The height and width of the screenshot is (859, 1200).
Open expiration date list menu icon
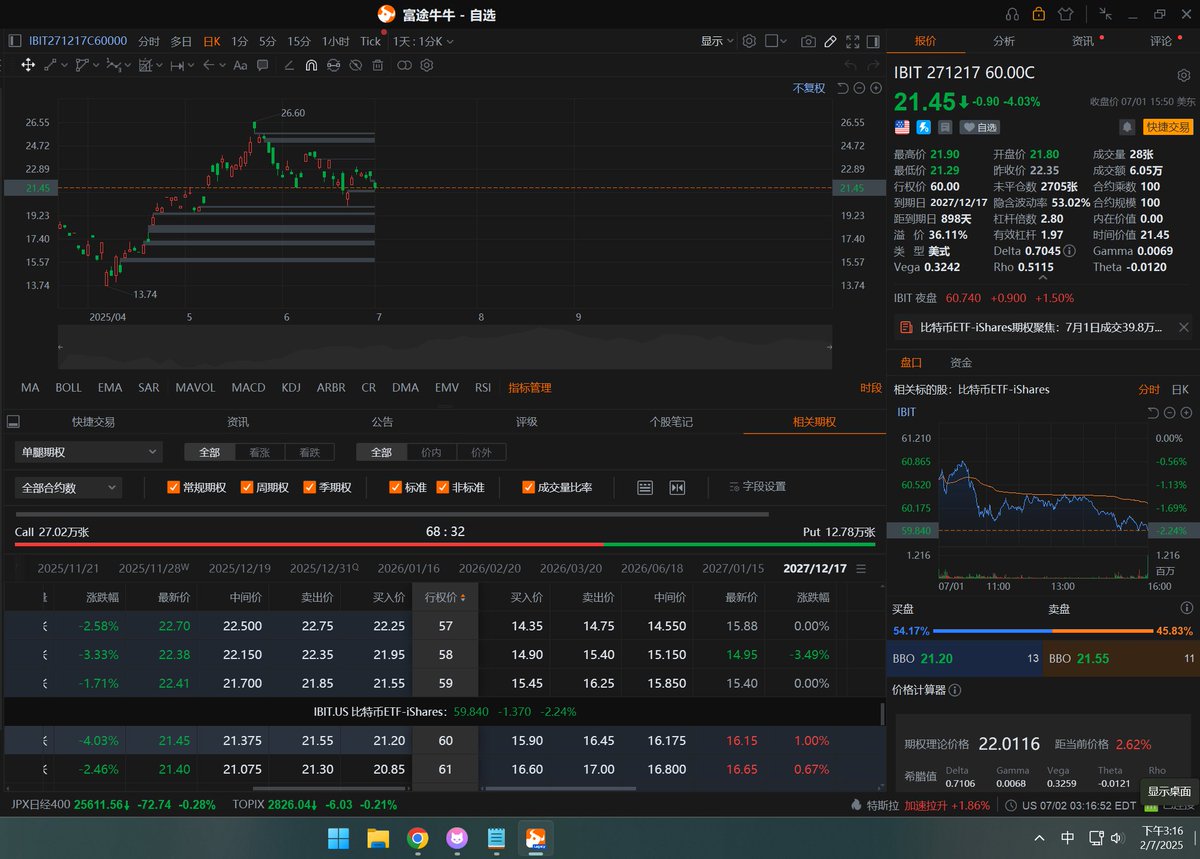pos(862,568)
